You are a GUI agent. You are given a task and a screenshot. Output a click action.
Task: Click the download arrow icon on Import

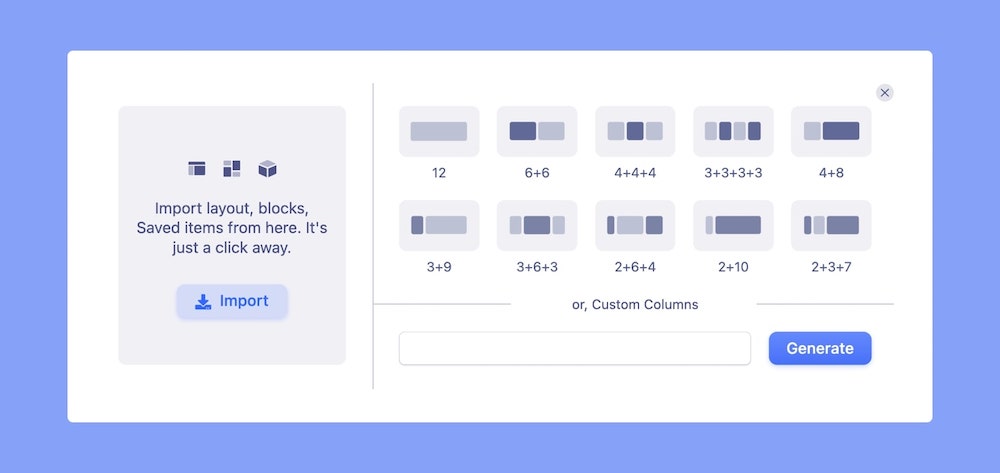[x=203, y=301]
